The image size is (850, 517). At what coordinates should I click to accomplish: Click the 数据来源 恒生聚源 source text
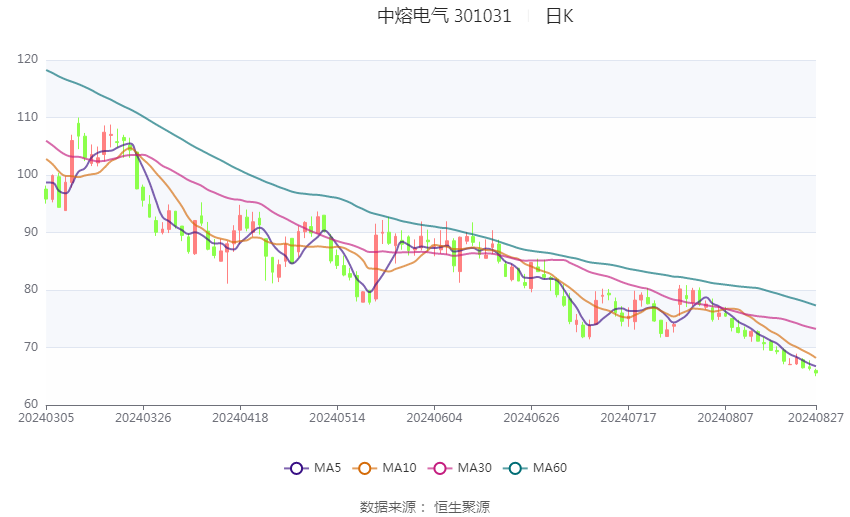coord(425,507)
